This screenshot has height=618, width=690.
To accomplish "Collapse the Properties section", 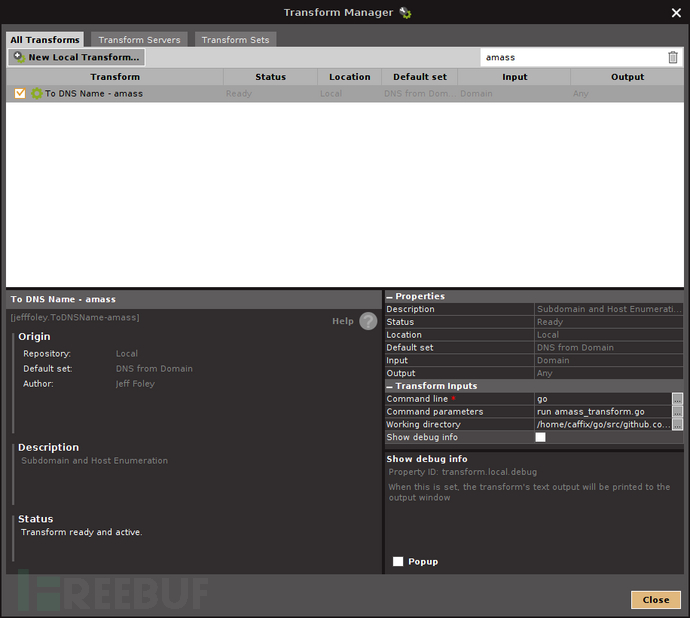I will (389, 297).
